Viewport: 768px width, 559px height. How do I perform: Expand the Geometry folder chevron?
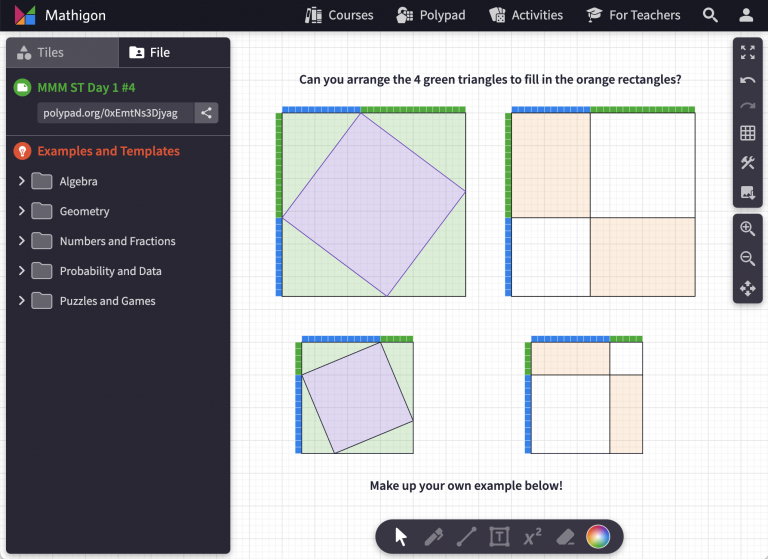(21, 211)
